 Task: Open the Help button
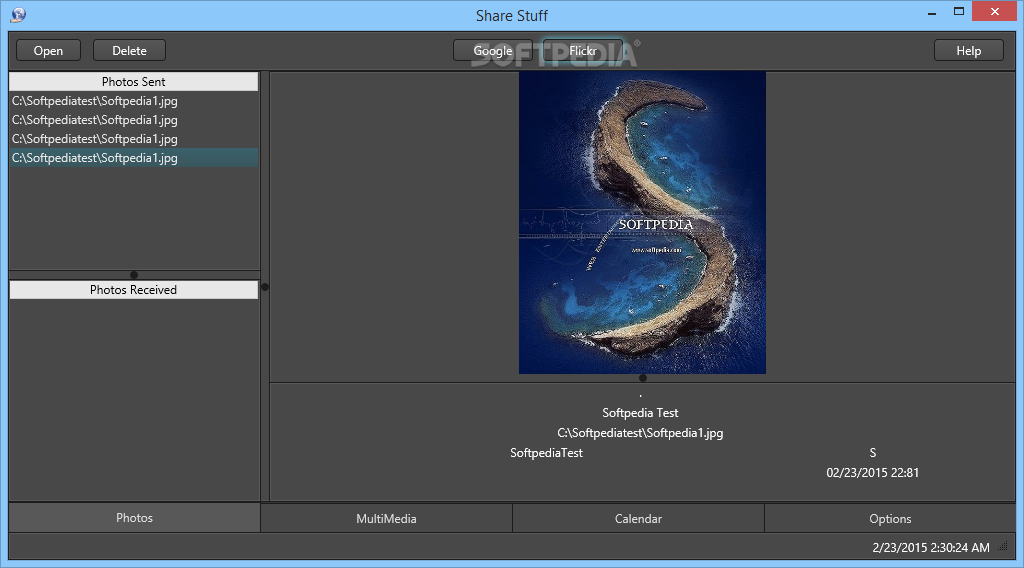coord(968,50)
